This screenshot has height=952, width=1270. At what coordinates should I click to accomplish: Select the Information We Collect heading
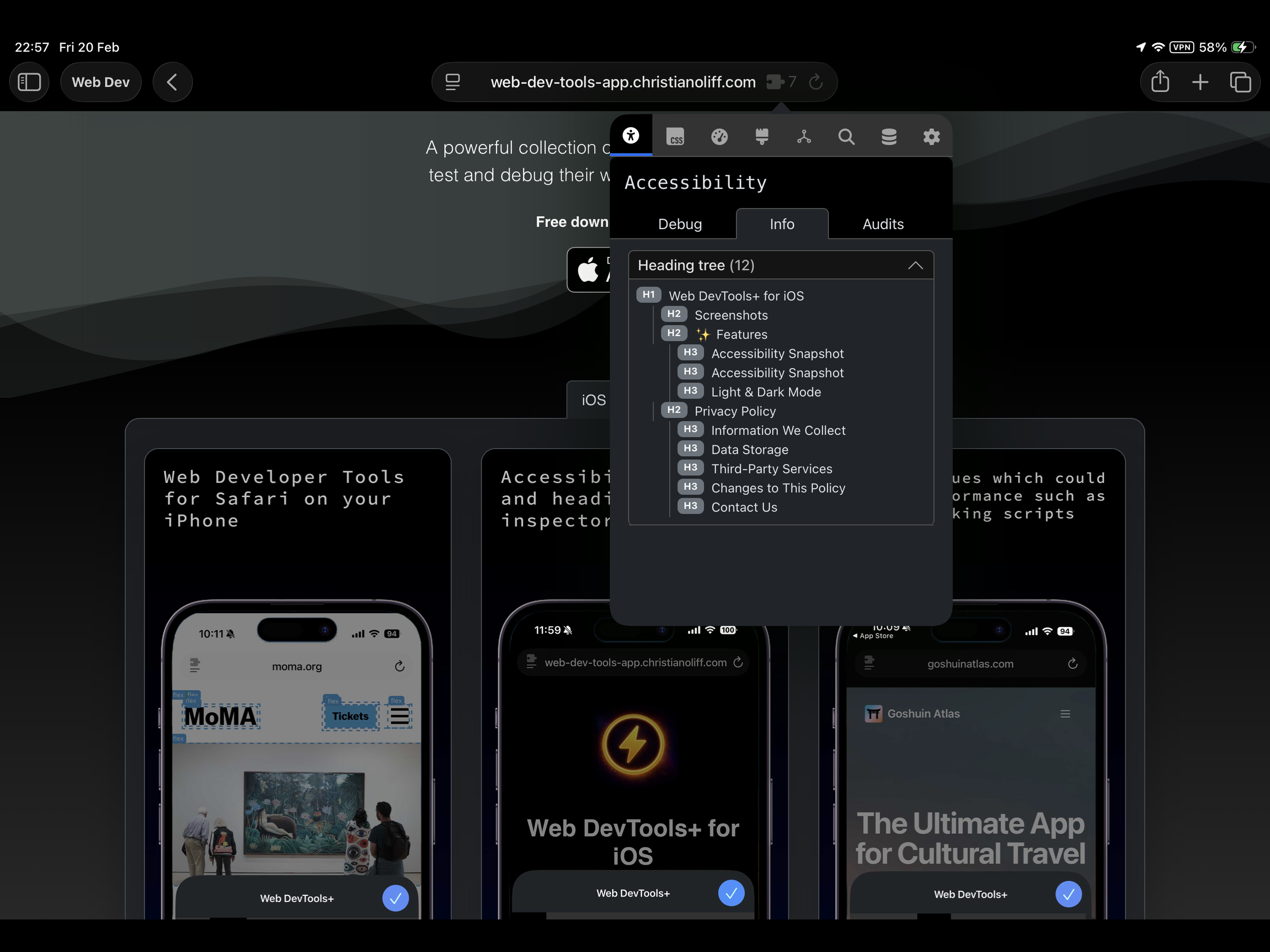coord(761,430)
